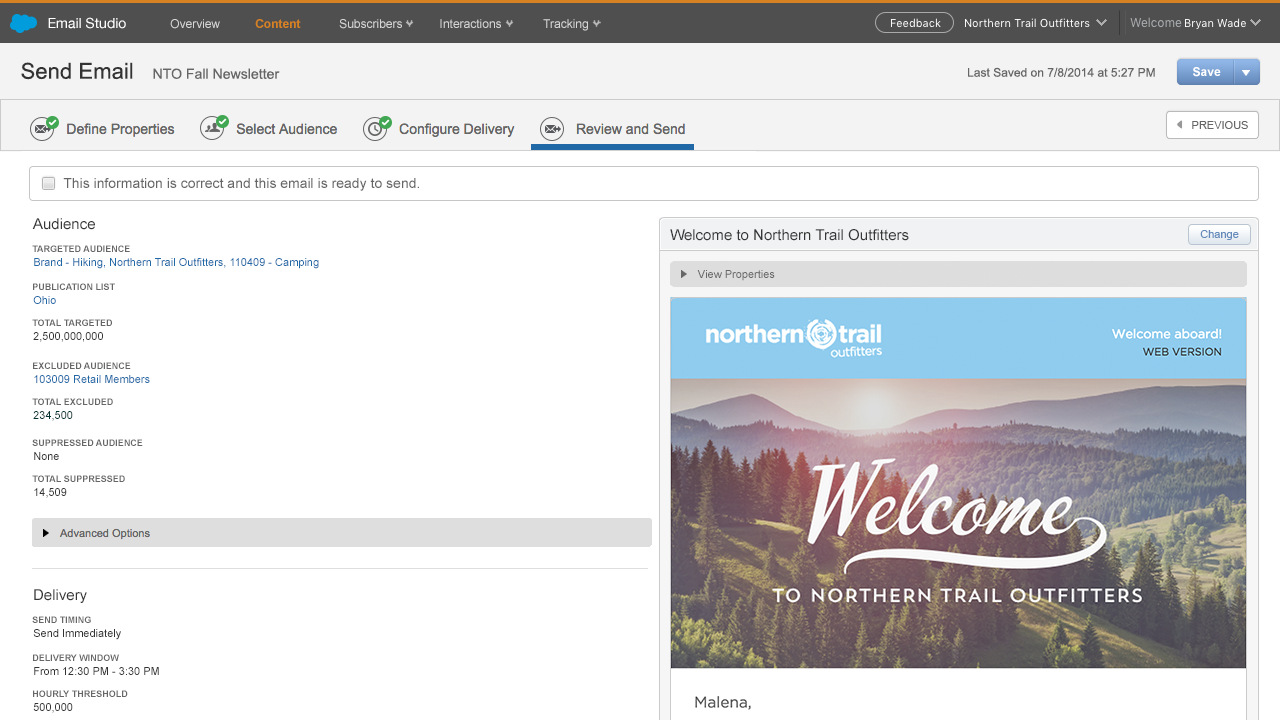Click the WEB VERSION link in email preview

[1182, 352]
